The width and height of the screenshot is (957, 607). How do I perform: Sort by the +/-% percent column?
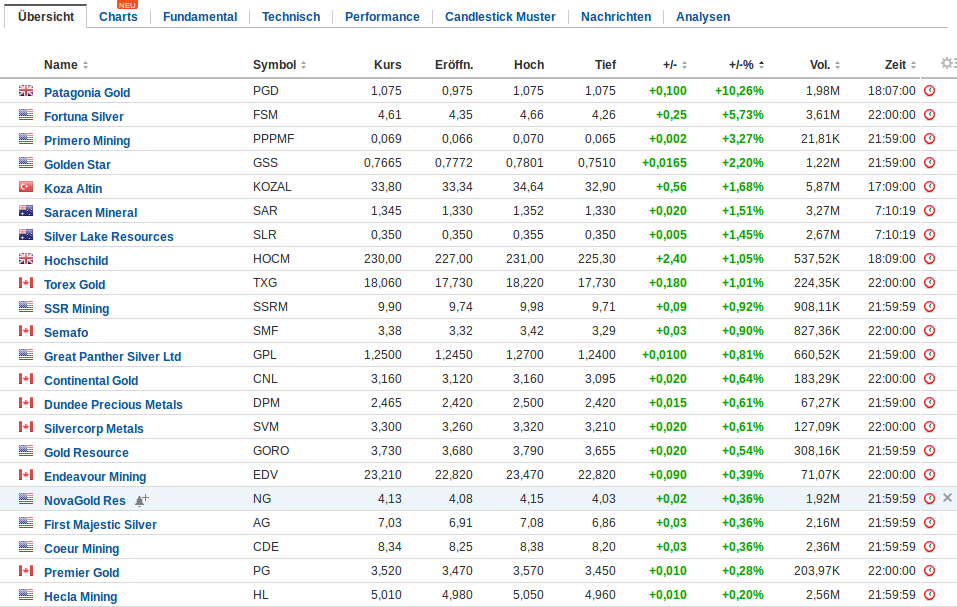click(746, 65)
